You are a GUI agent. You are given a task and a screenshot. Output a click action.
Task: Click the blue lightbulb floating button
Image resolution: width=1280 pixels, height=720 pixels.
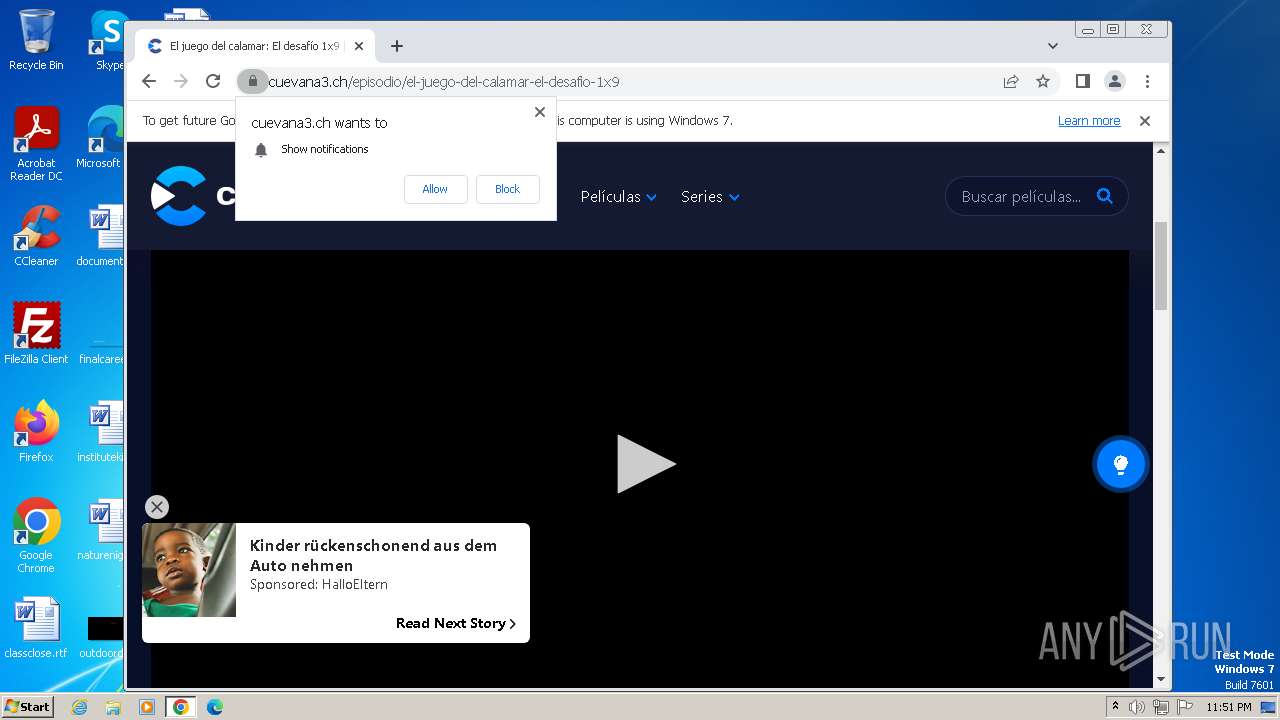coord(1120,464)
